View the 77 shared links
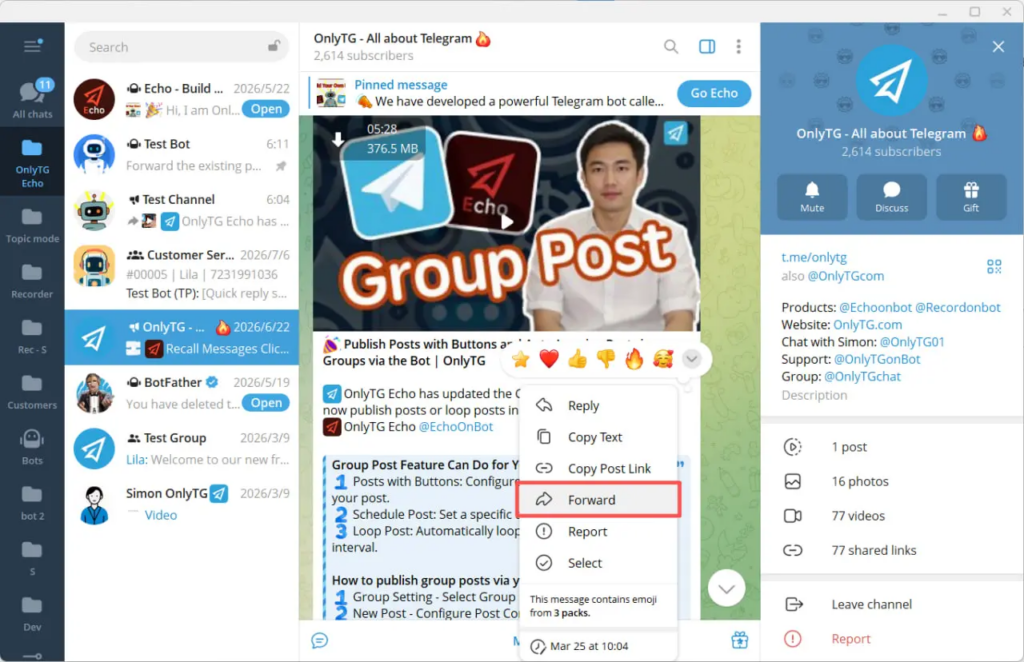 [892, 550]
